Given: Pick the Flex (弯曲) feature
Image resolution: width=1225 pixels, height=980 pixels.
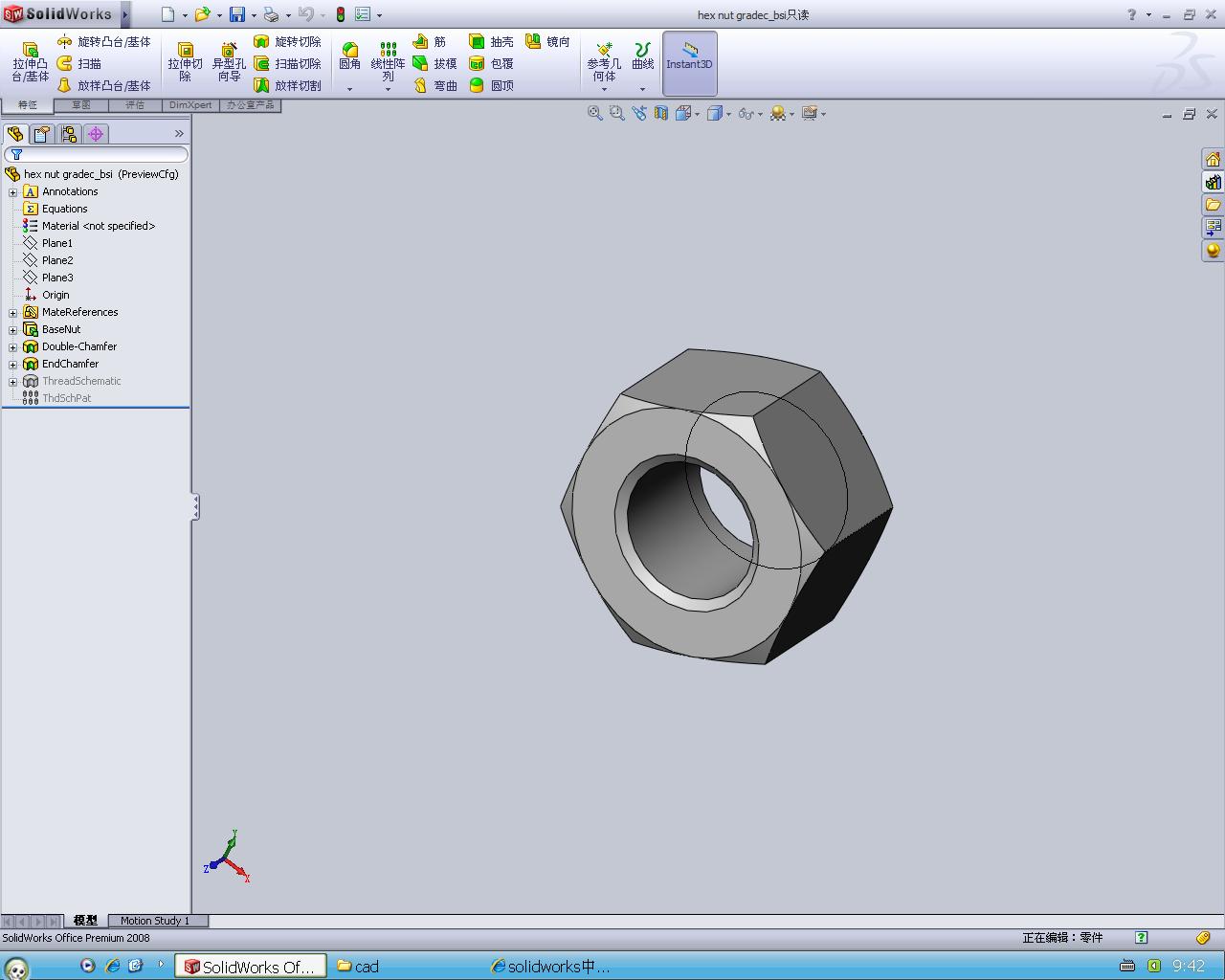Looking at the screenshot, I should pos(434,86).
